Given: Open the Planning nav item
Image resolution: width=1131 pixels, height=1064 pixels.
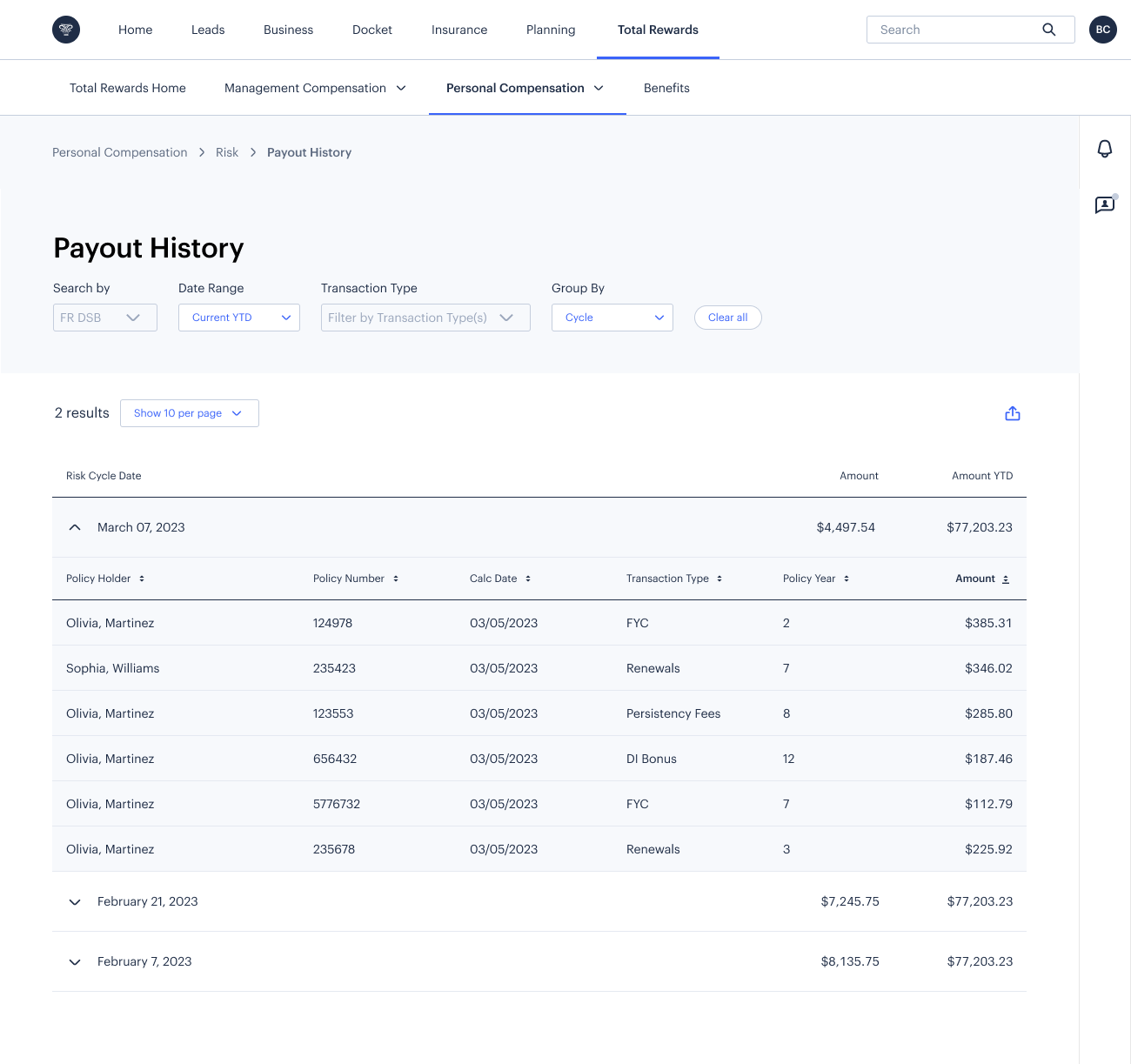Looking at the screenshot, I should pyautogui.click(x=551, y=30).
